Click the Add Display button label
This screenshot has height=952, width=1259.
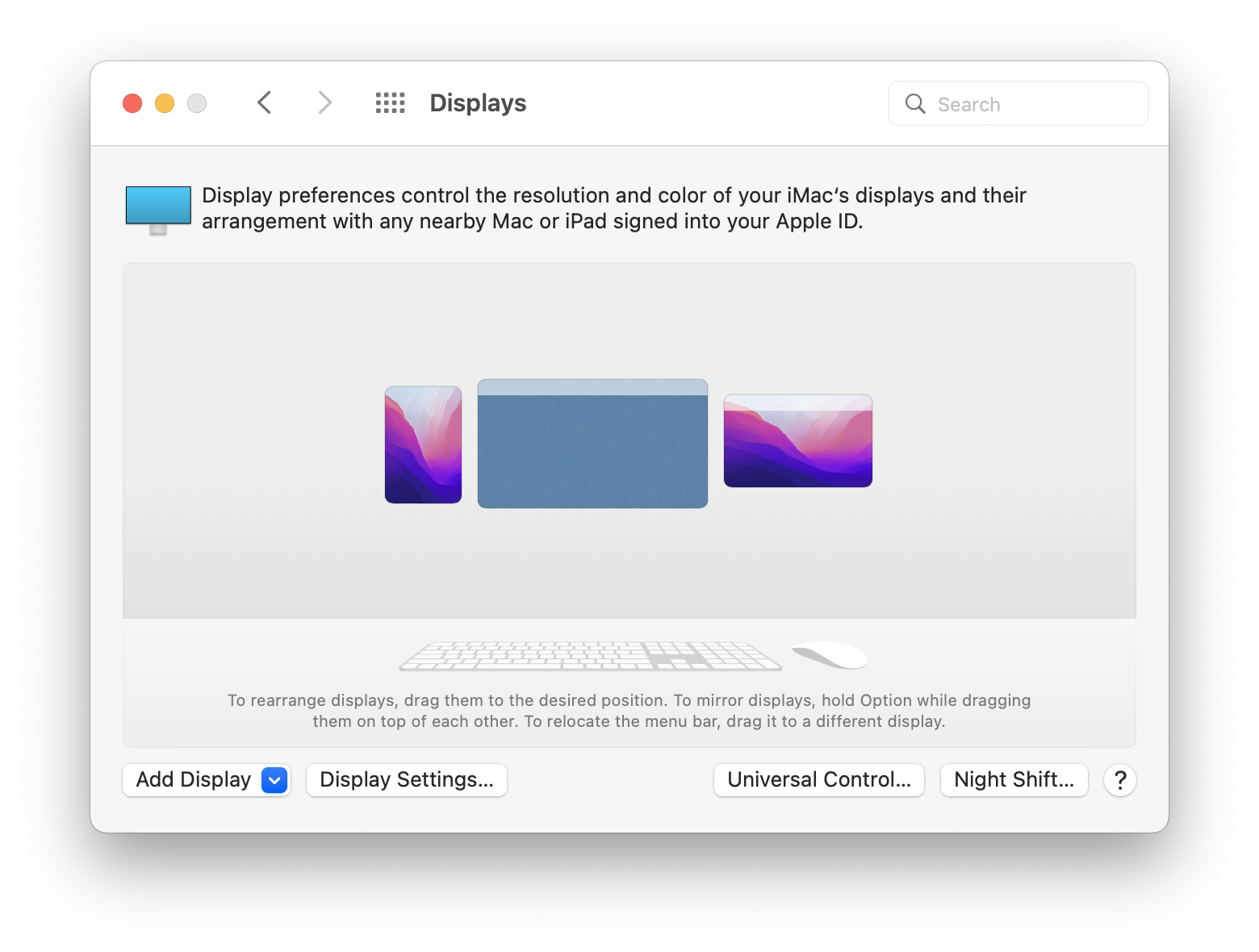[x=194, y=779]
